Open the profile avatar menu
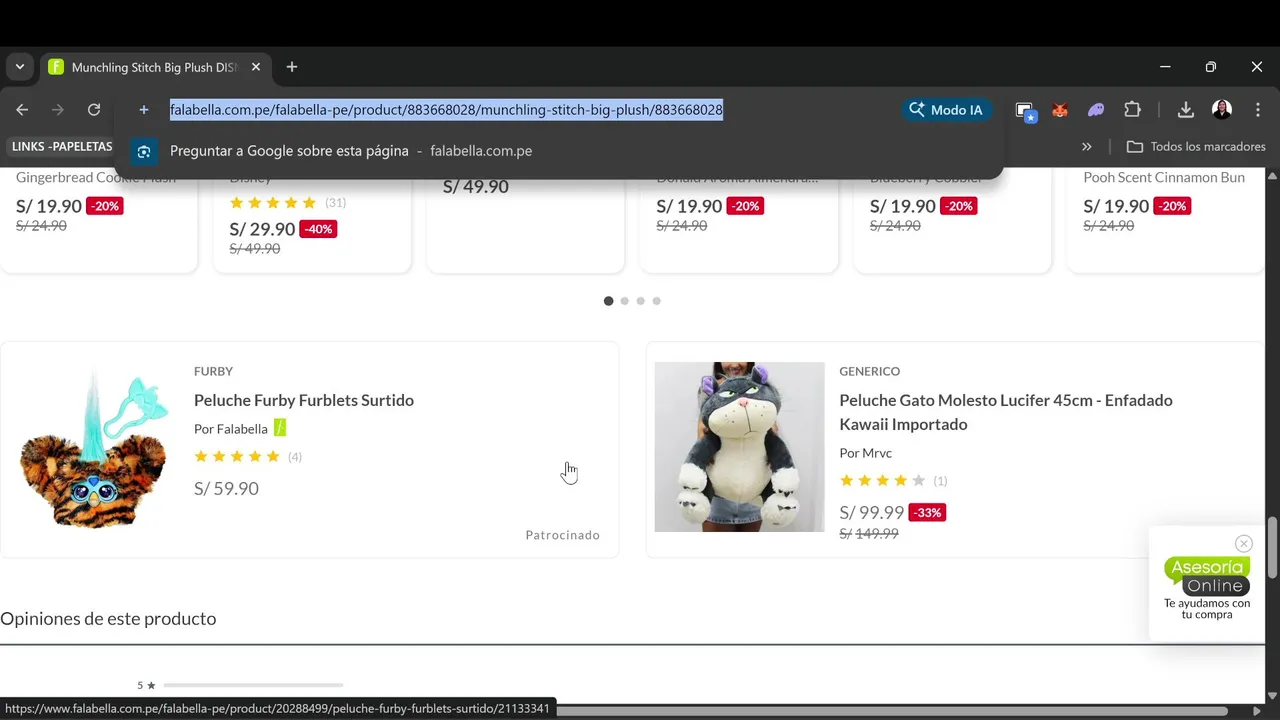The width and height of the screenshot is (1280, 720). point(1222,110)
